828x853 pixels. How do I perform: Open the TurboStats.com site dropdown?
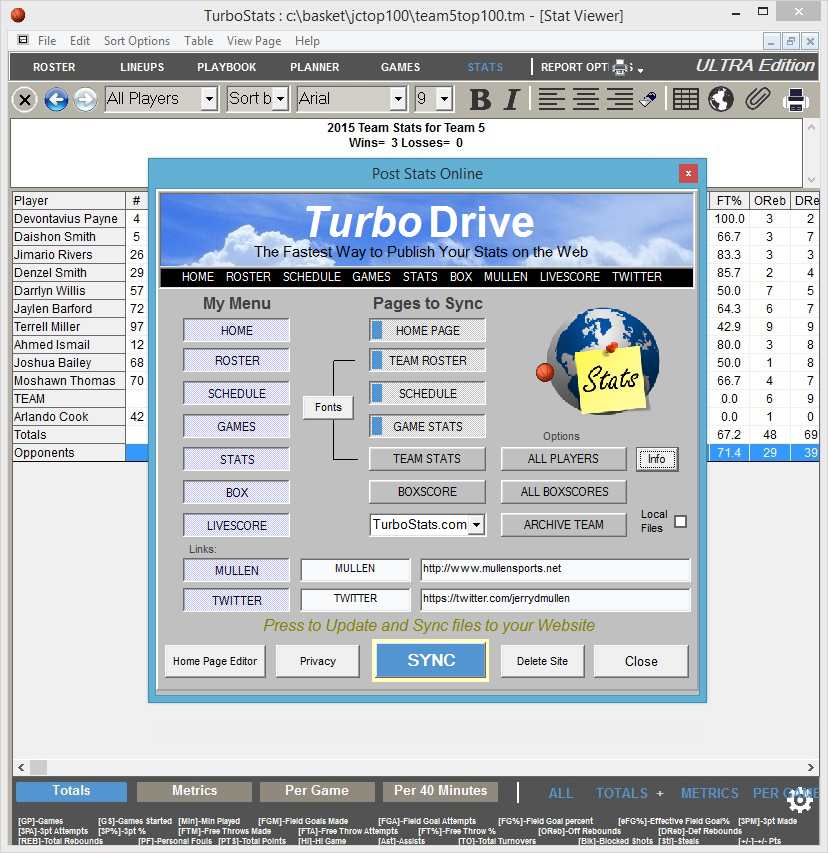(x=477, y=525)
